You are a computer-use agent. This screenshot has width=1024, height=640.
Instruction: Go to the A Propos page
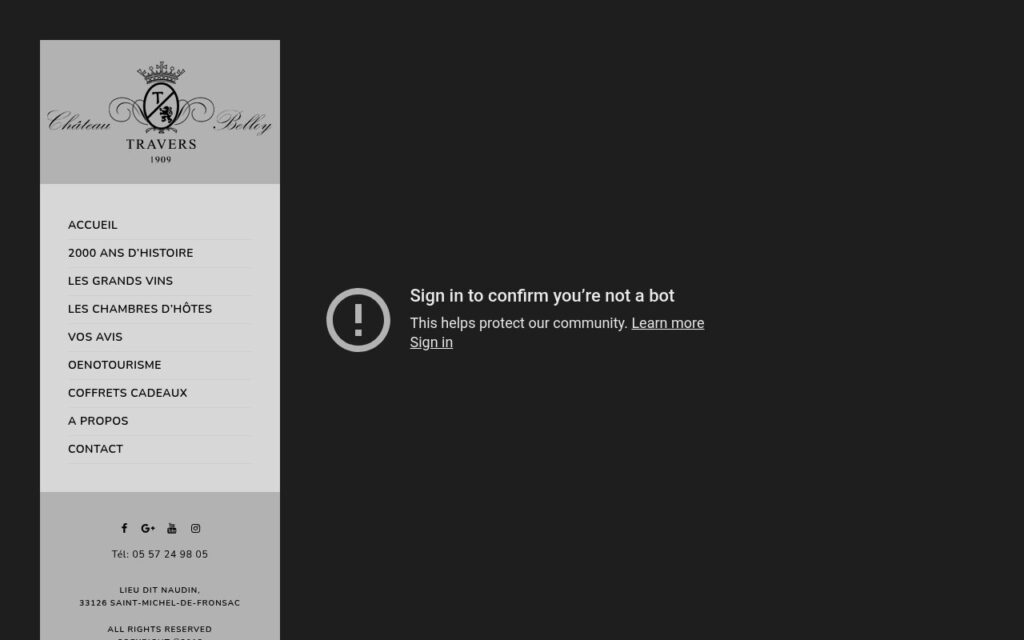98,421
